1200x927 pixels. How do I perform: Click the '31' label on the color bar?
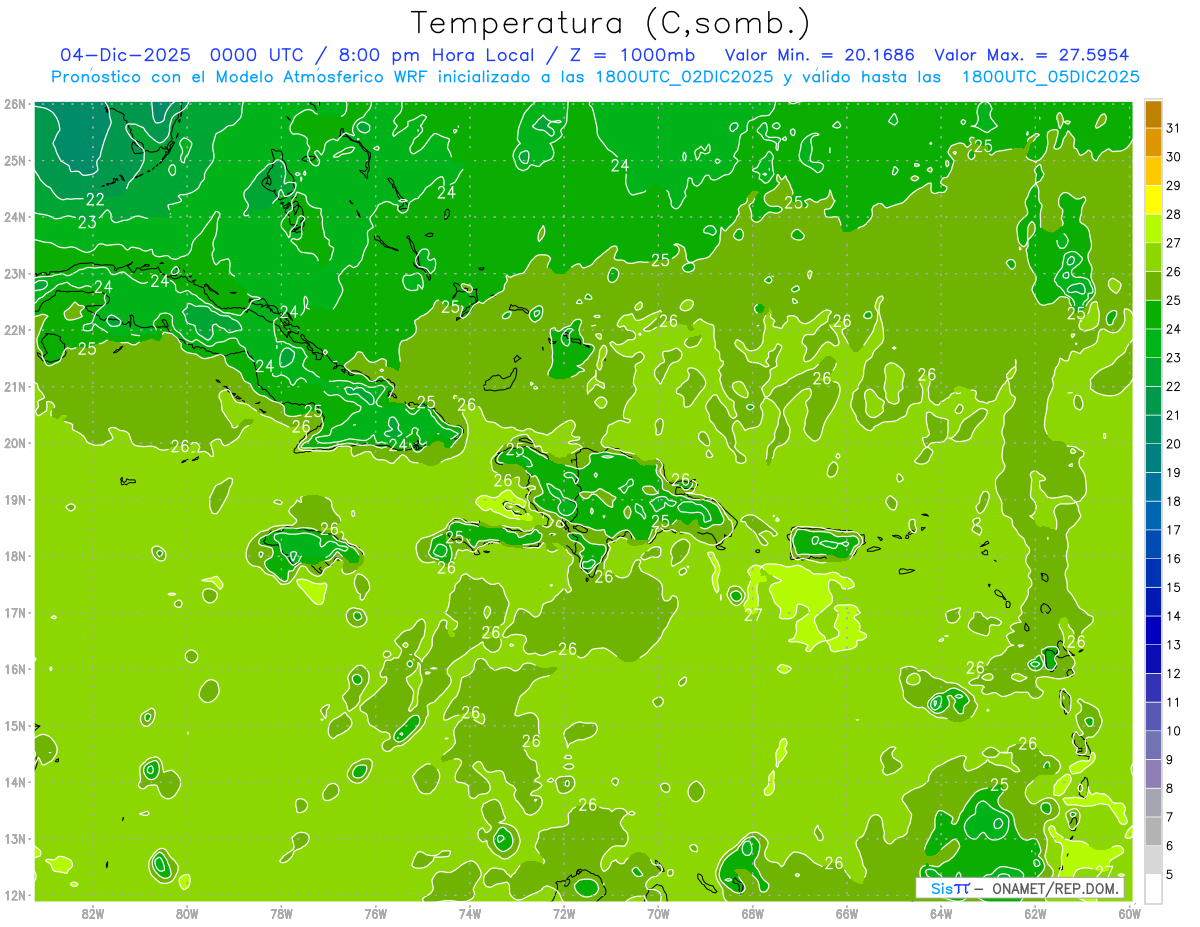(x=1173, y=127)
